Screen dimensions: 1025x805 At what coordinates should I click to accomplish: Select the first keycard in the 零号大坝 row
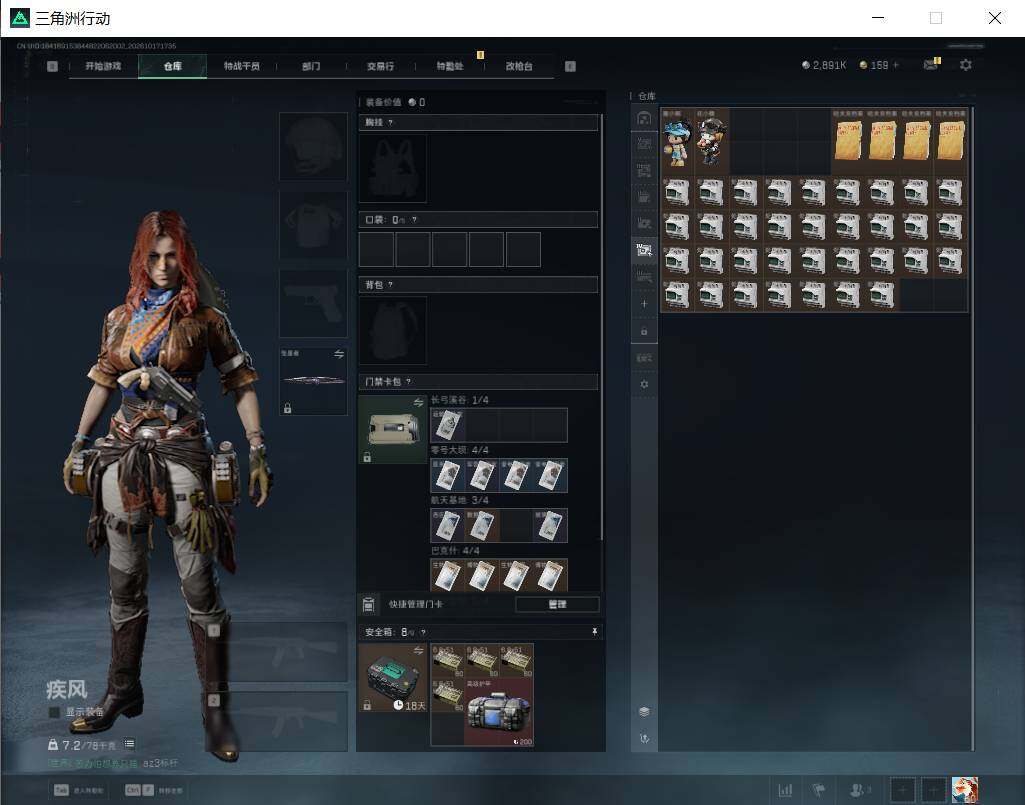tap(448, 475)
